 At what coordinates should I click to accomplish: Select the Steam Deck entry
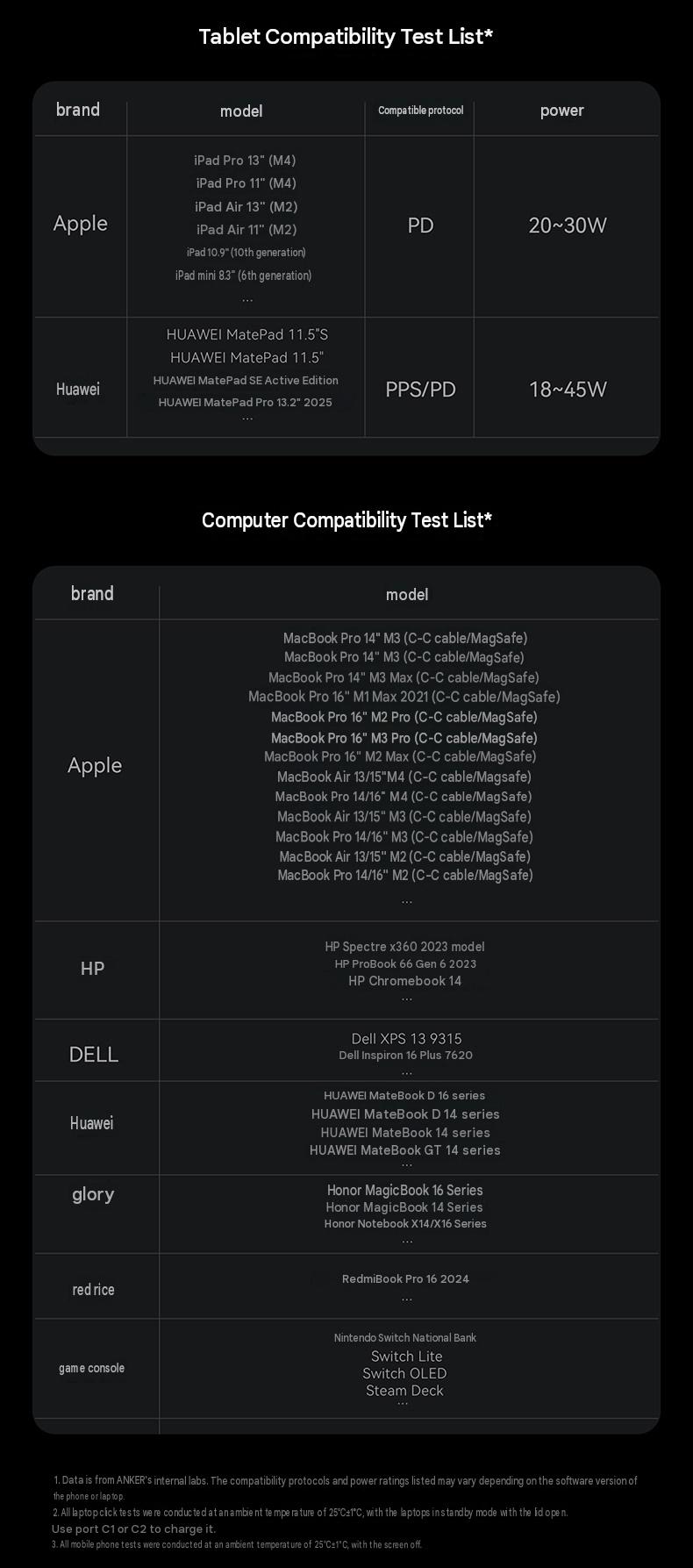(404, 1391)
